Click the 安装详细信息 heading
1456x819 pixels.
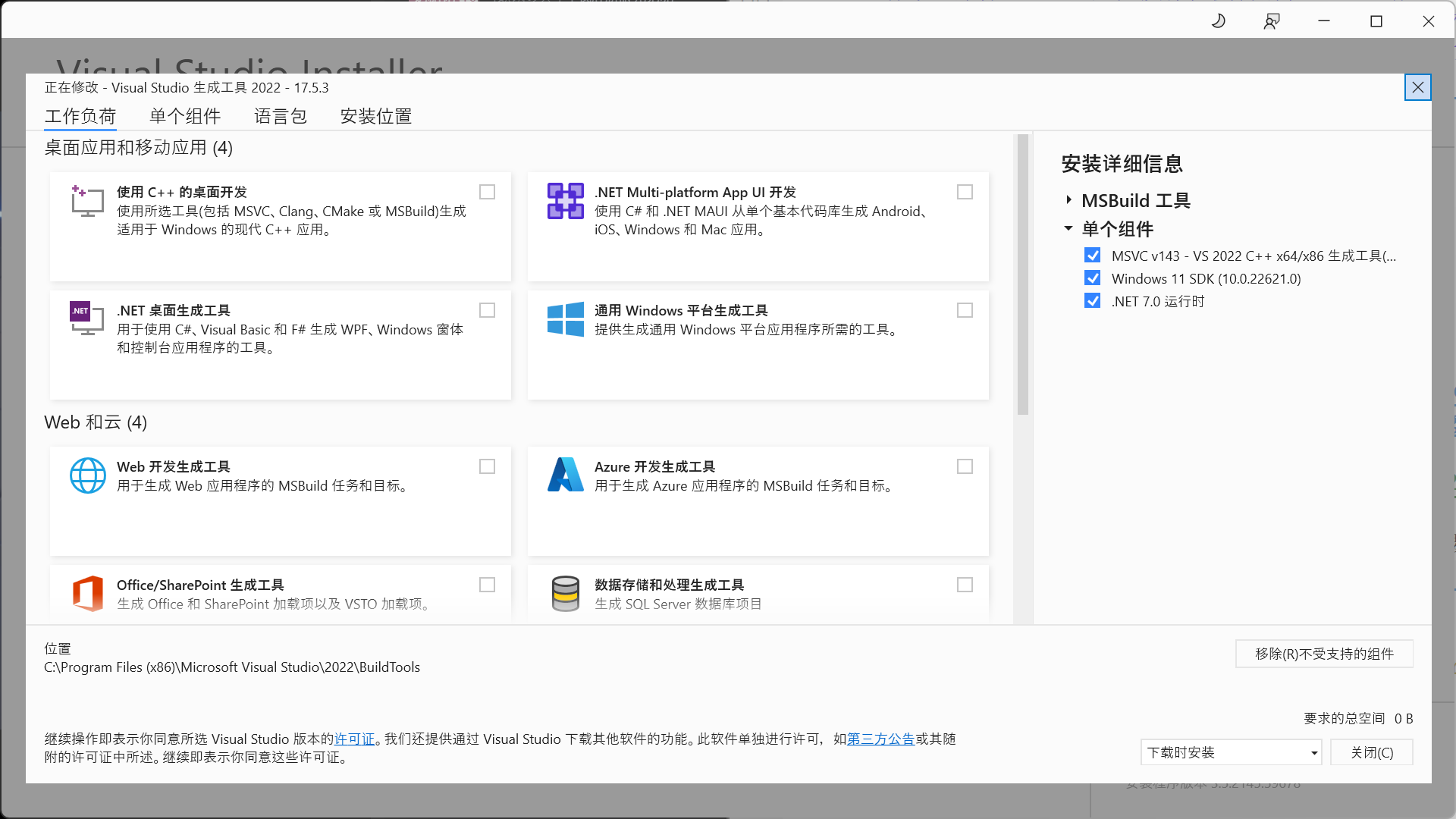[x=1122, y=164]
